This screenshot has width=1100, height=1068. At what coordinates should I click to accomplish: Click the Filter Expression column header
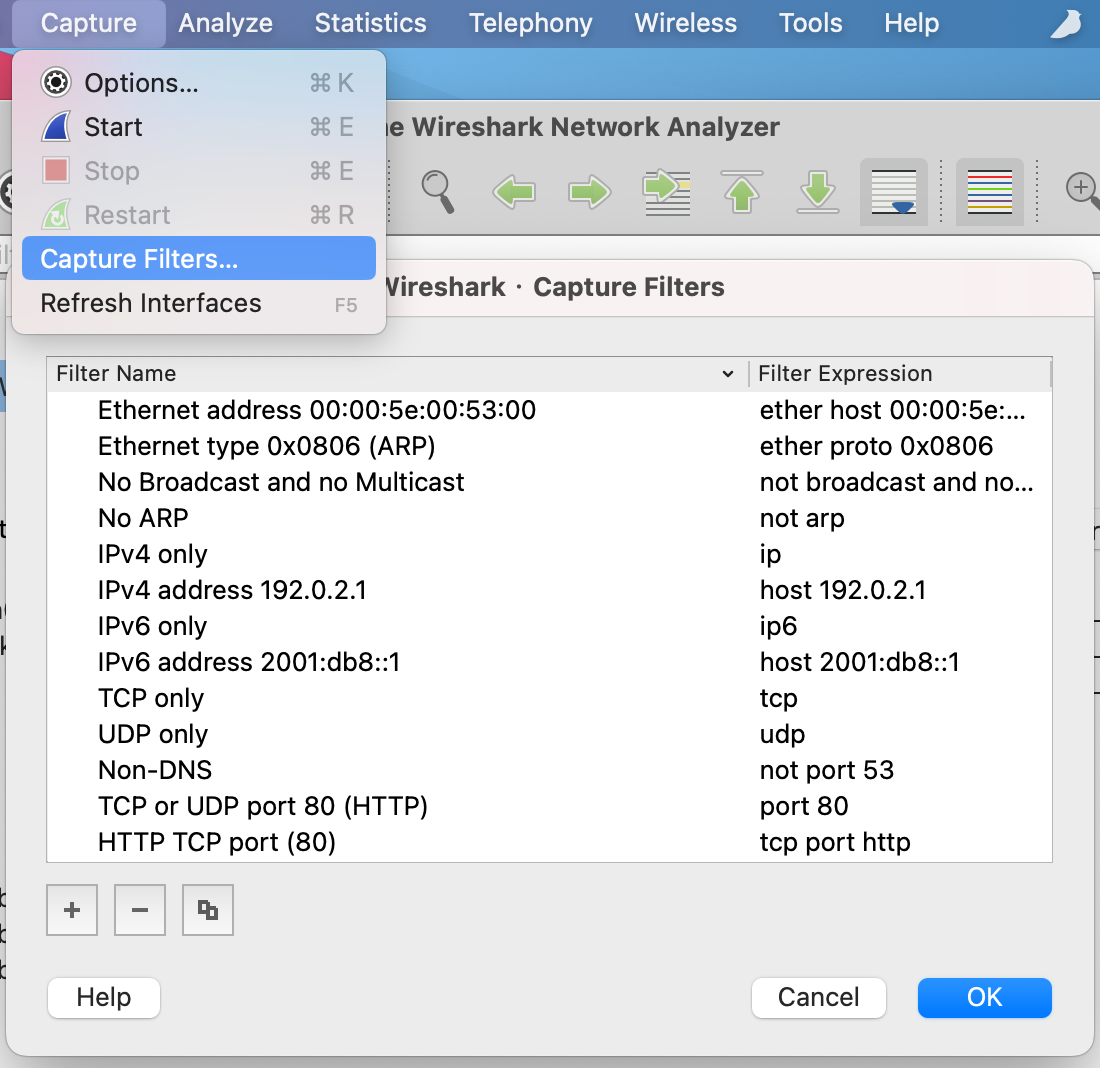coord(901,373)
